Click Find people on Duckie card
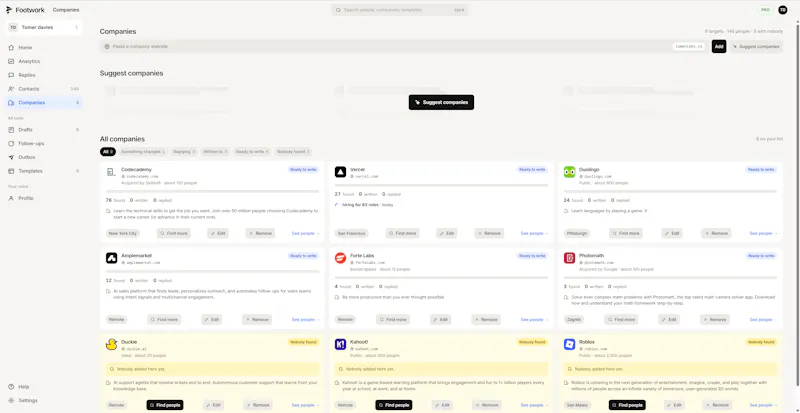 point(165,405)
